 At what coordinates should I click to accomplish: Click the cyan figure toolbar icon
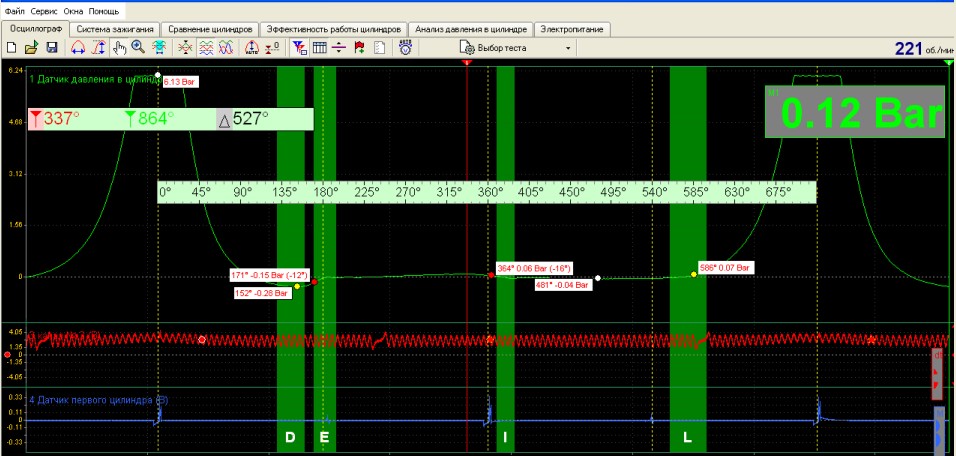(159, 48)
